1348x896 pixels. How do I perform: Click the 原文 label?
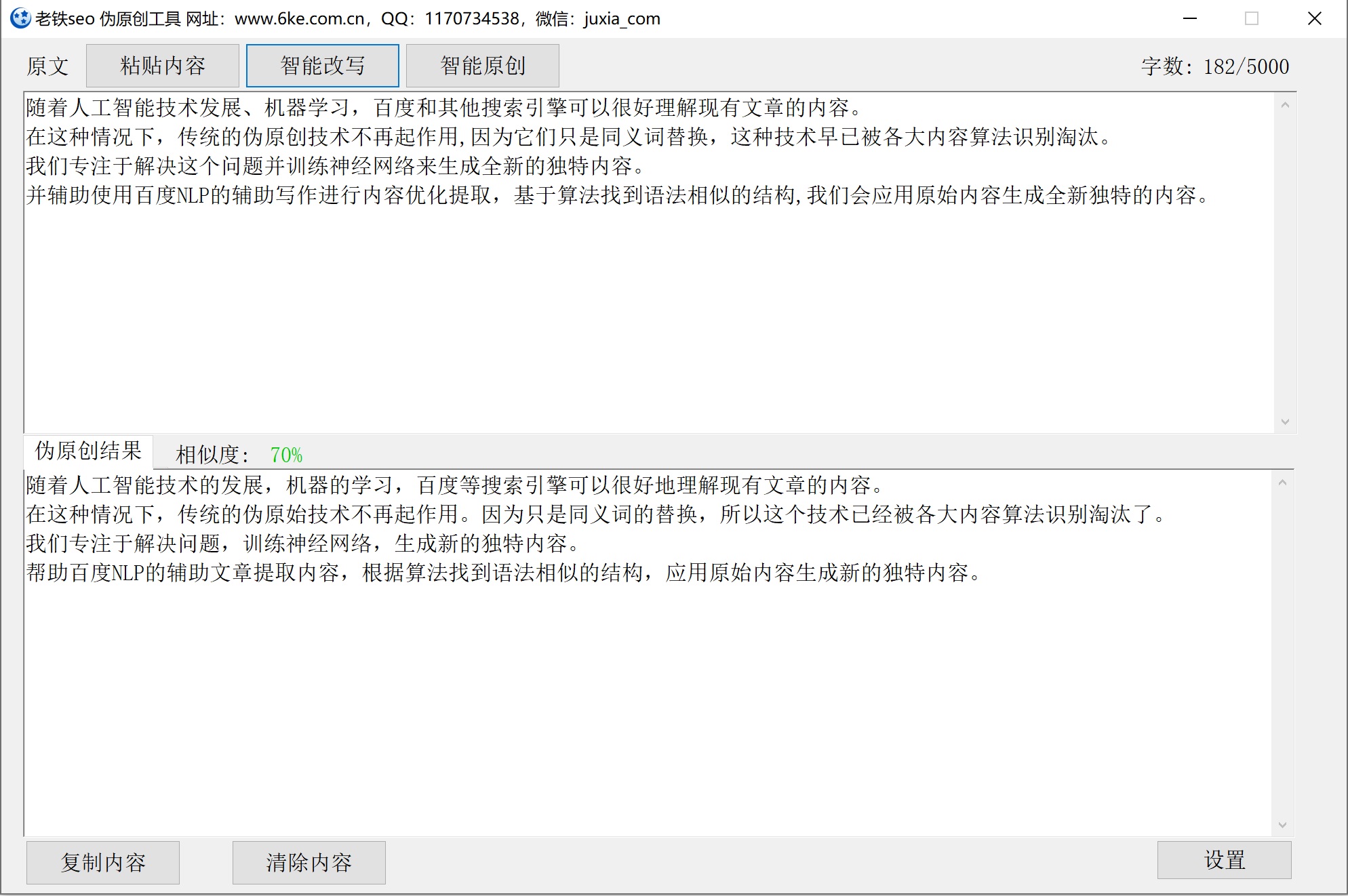click(x=47, y=66)
